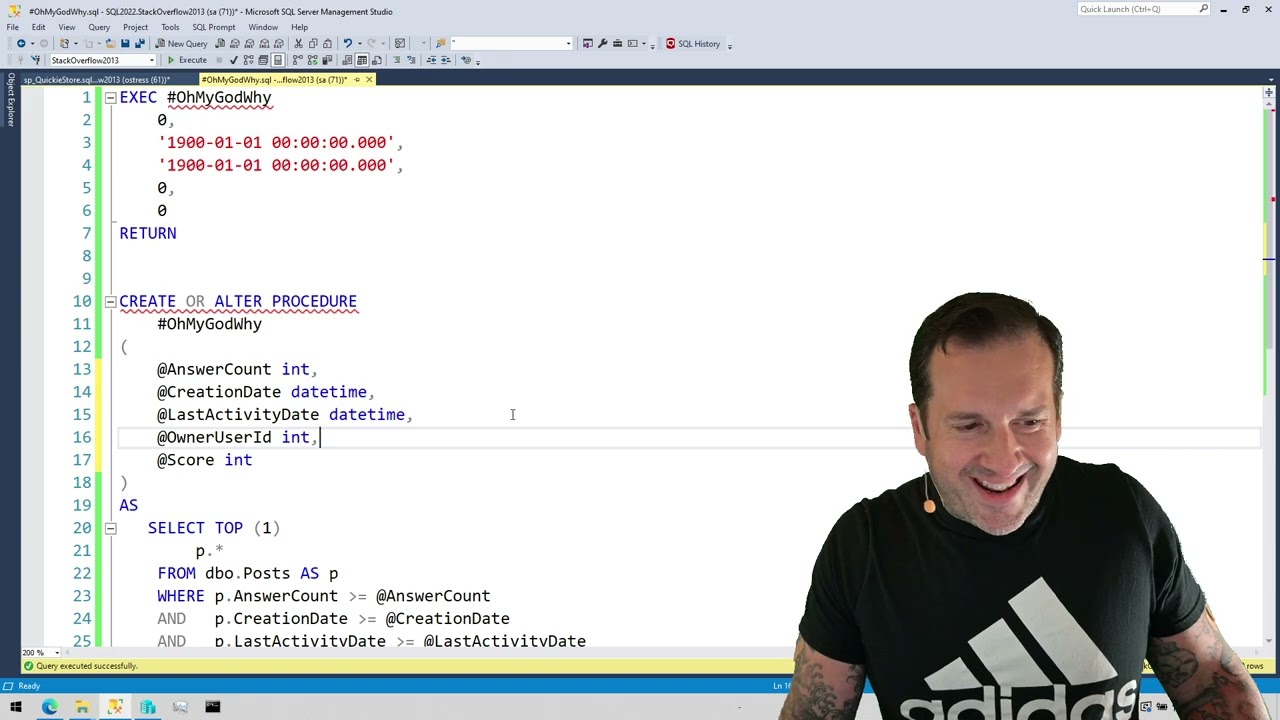The width and height of the screenshot is (1280, 720).
Task: Open File Explorer from the taskbar
Action: coord(82,707)
